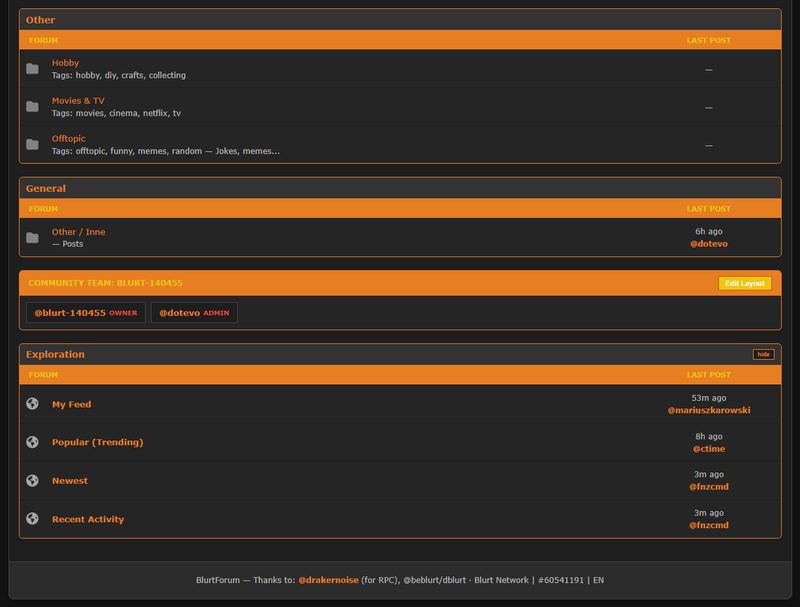
Task: Open @ctime profile link
Action: (x=709, y=449)
